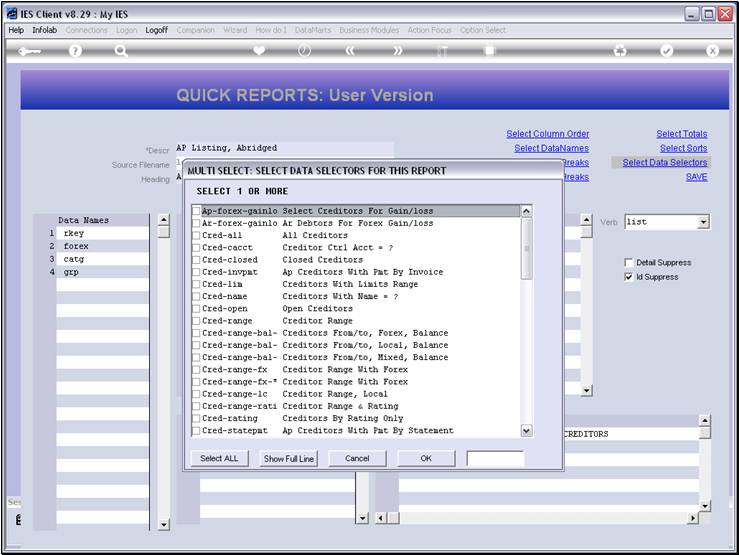Click Data Names scroll up arrow

[164, 220]
